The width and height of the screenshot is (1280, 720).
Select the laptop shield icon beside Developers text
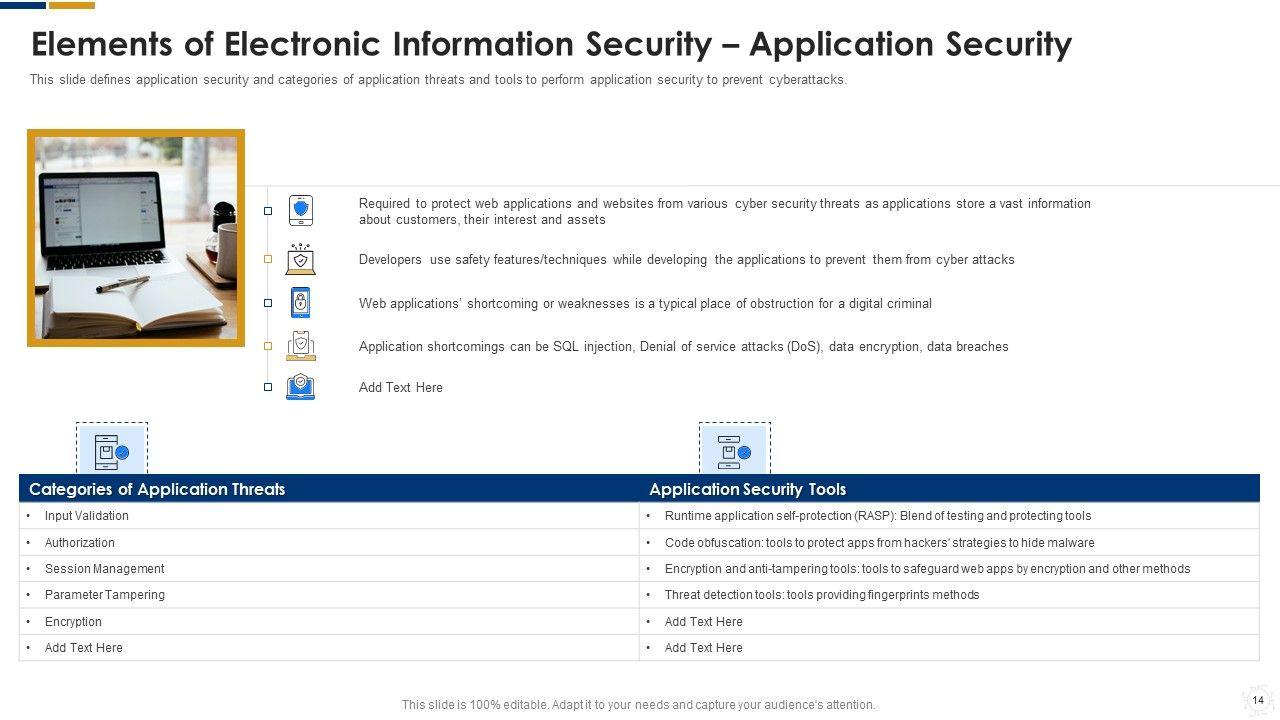click(300, 259)
